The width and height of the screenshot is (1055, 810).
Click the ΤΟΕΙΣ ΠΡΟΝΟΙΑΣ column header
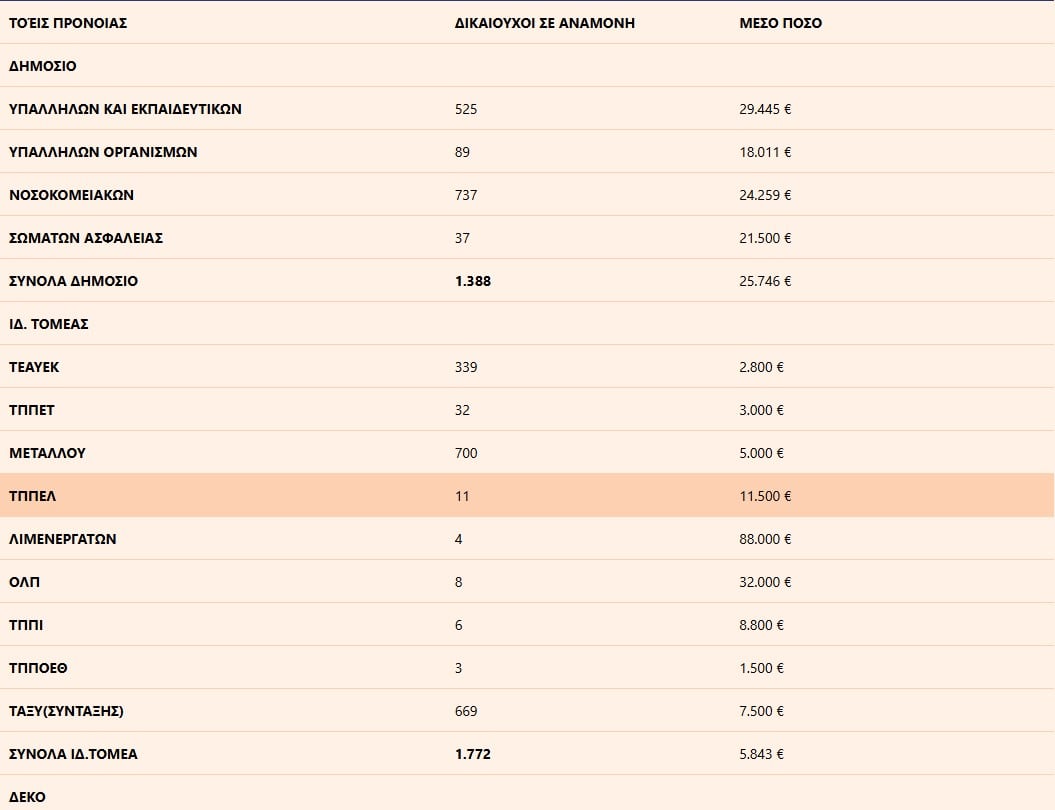tap(68, 23)
